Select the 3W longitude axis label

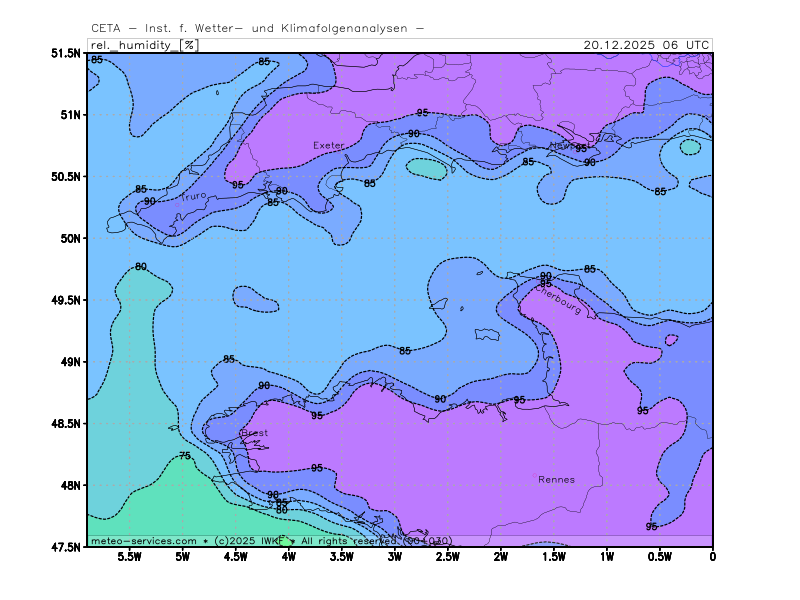pyautogui.click(x=394, y=557)
